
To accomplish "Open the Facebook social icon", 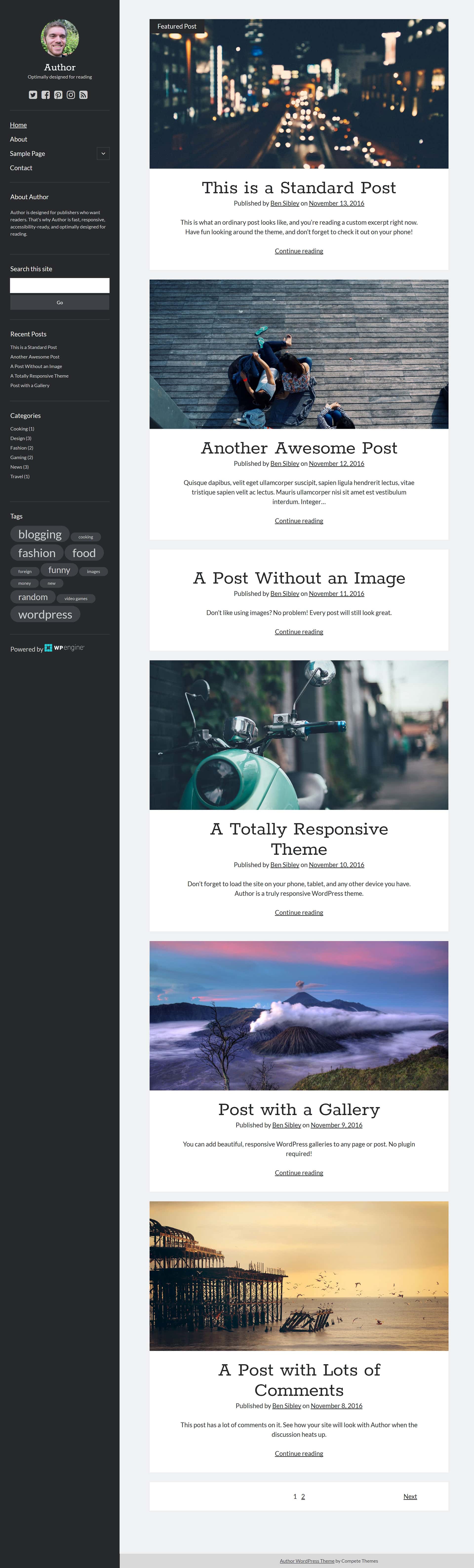I will (46, 95).
